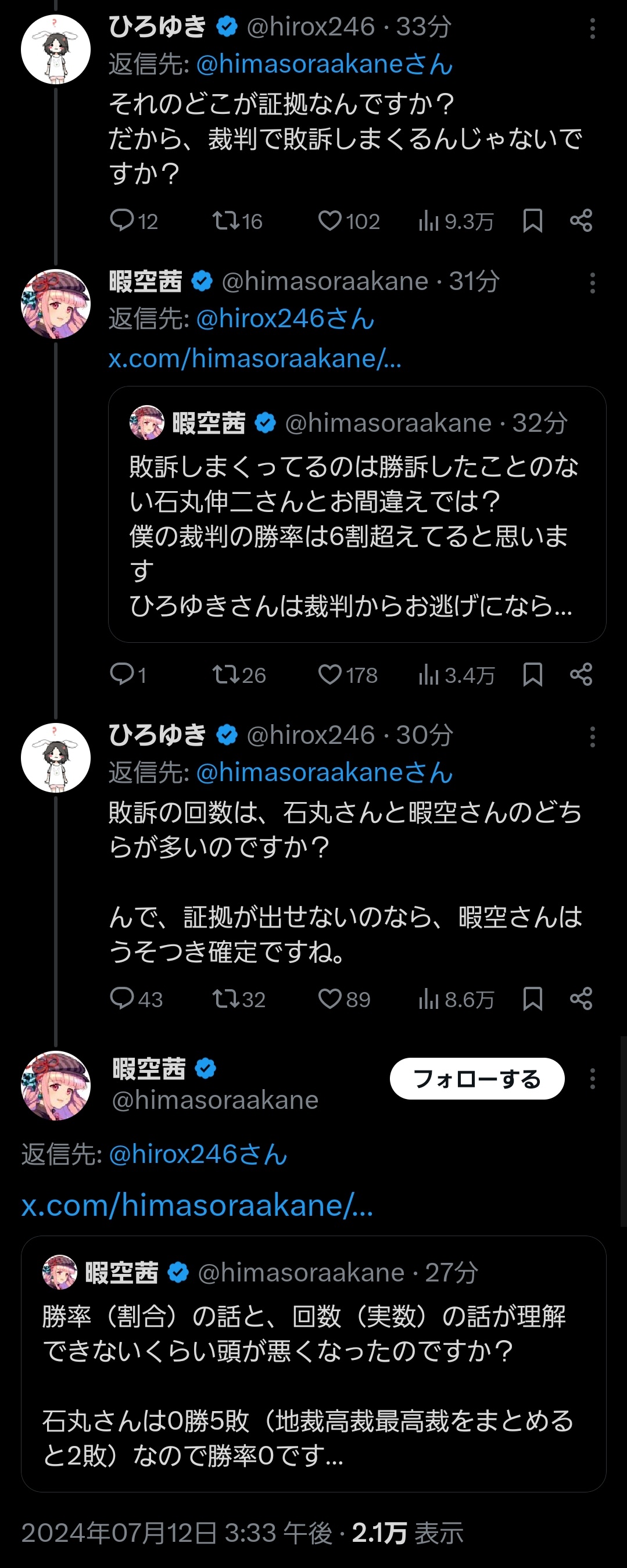Repost 暇空茜's reply with 26 reposts

pyautogui.click(x=225, y=674)
